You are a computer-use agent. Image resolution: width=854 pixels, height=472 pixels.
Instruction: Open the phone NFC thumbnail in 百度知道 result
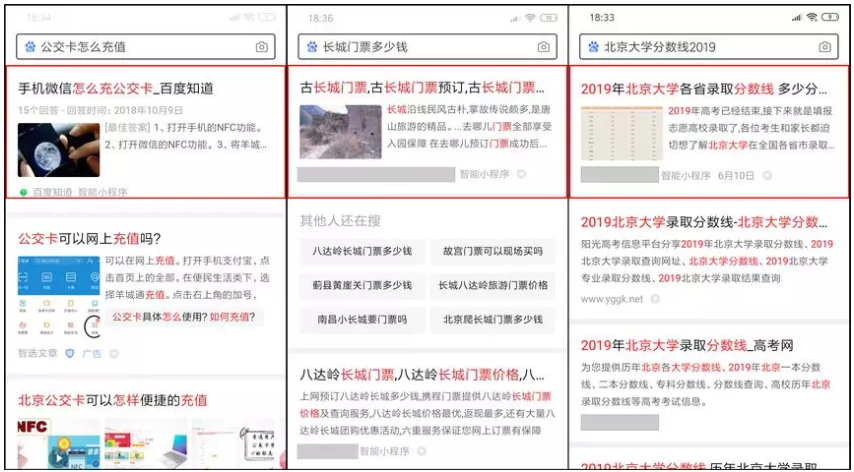pos(59,150)
